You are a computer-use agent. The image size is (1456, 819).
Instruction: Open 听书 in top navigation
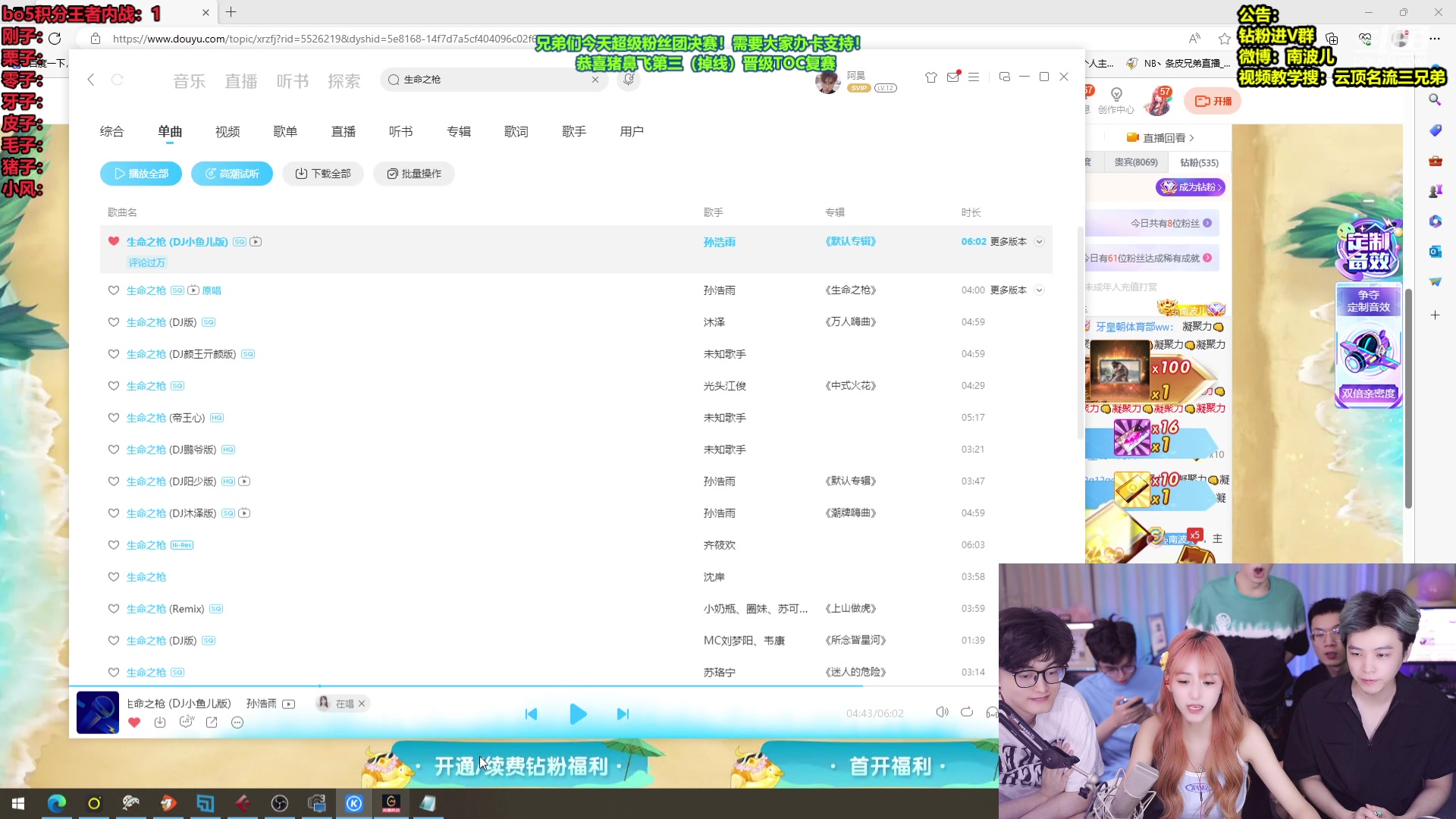[292, 81]
